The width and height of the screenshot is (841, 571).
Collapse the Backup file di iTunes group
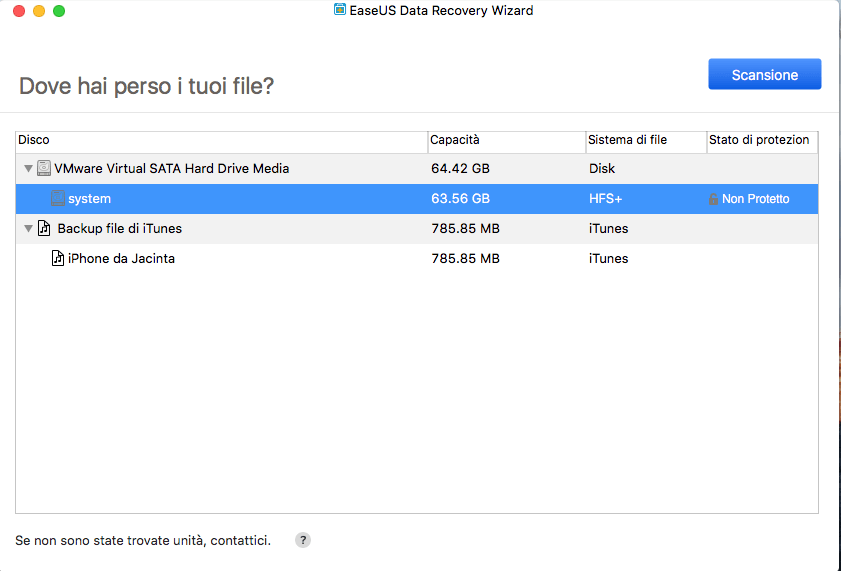28,228
